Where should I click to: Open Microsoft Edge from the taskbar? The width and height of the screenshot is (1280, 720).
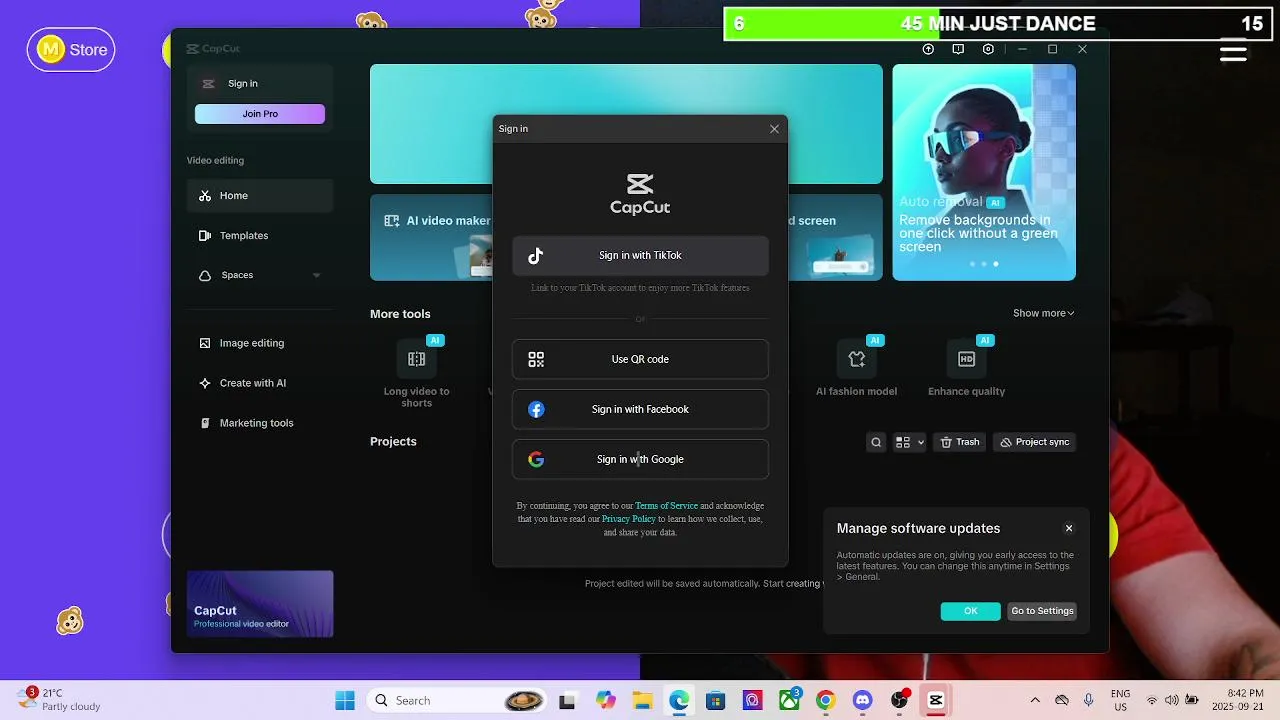click(679, 700)
